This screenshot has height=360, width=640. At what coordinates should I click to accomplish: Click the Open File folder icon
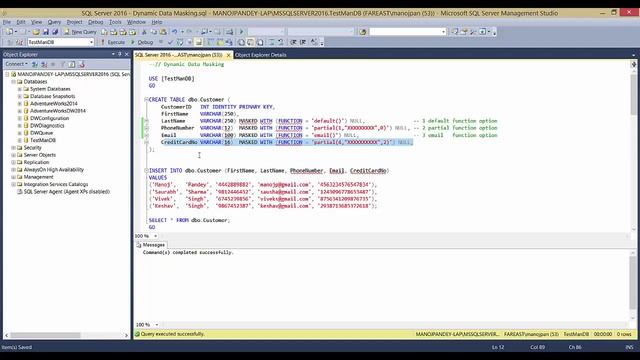(36, 31)
